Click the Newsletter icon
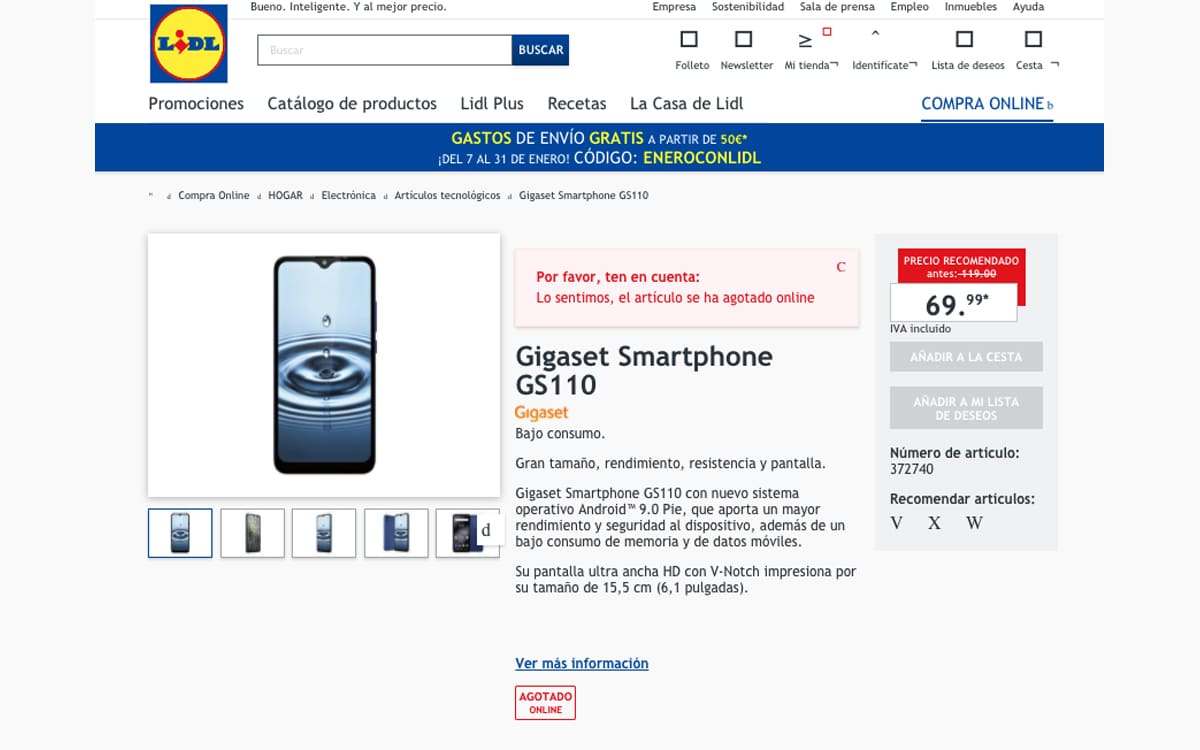 pos(744,40)
